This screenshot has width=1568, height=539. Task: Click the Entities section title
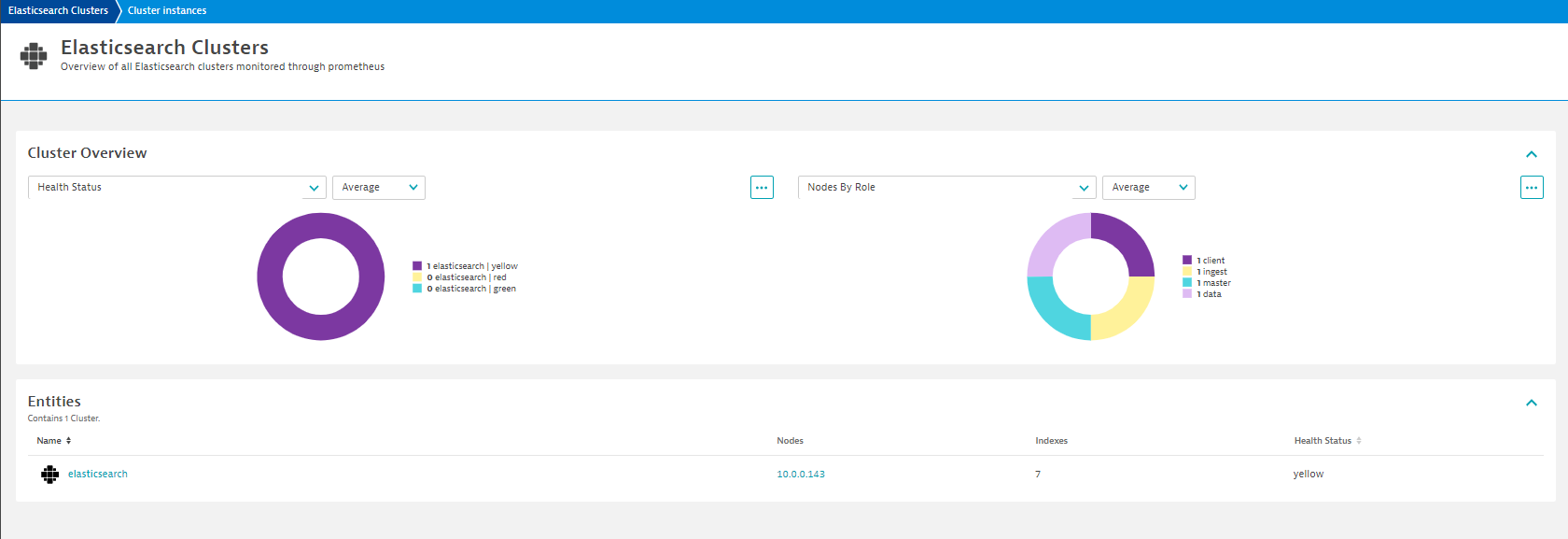pos(54,402)
